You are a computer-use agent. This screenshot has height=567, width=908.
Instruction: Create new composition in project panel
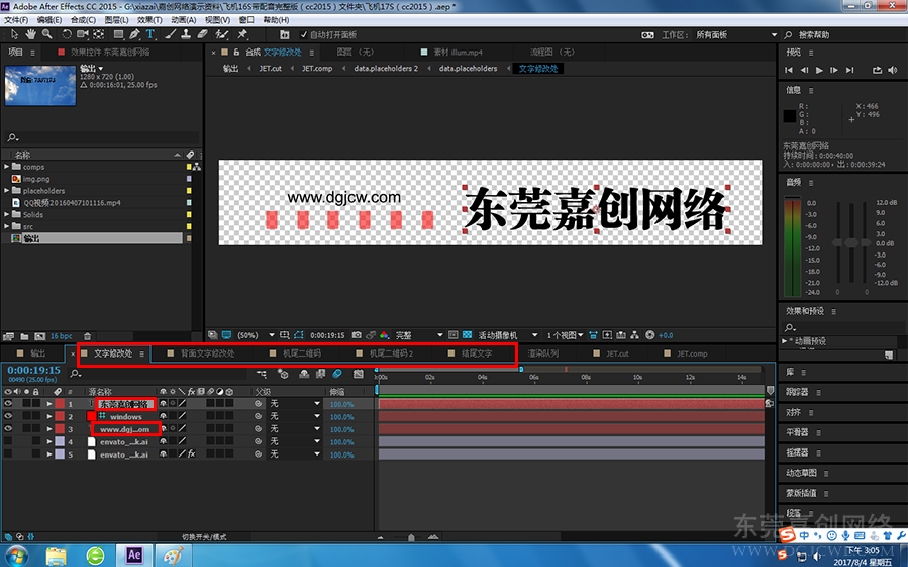[39, 336]
